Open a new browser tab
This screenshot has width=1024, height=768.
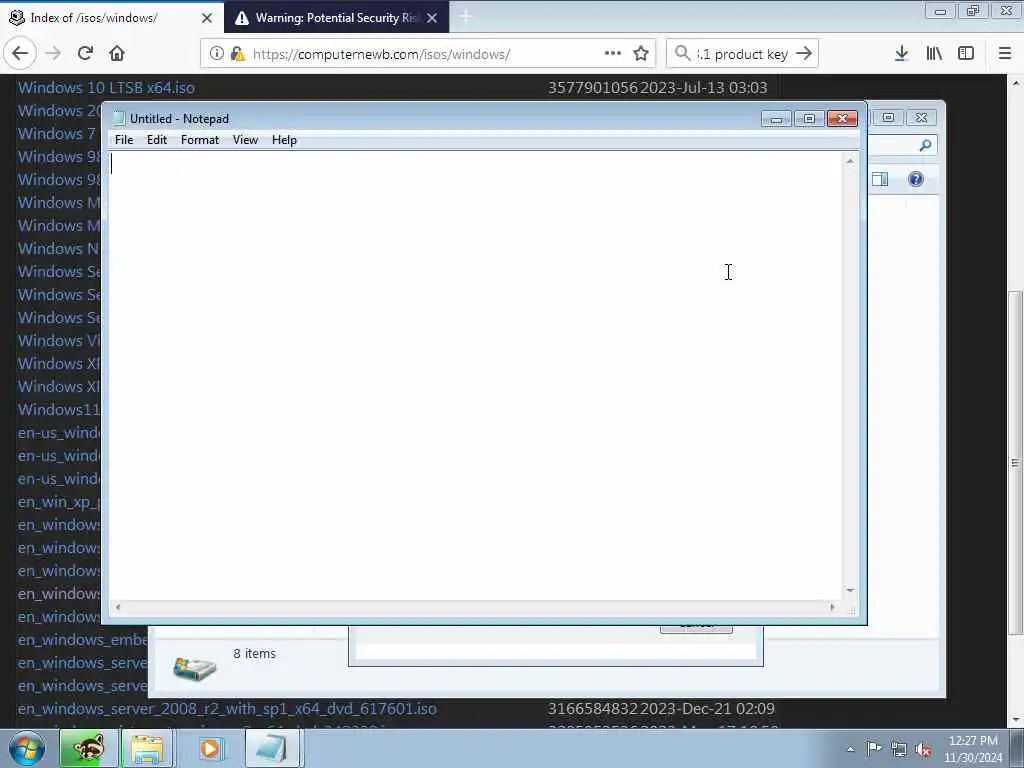click(466, 18)
